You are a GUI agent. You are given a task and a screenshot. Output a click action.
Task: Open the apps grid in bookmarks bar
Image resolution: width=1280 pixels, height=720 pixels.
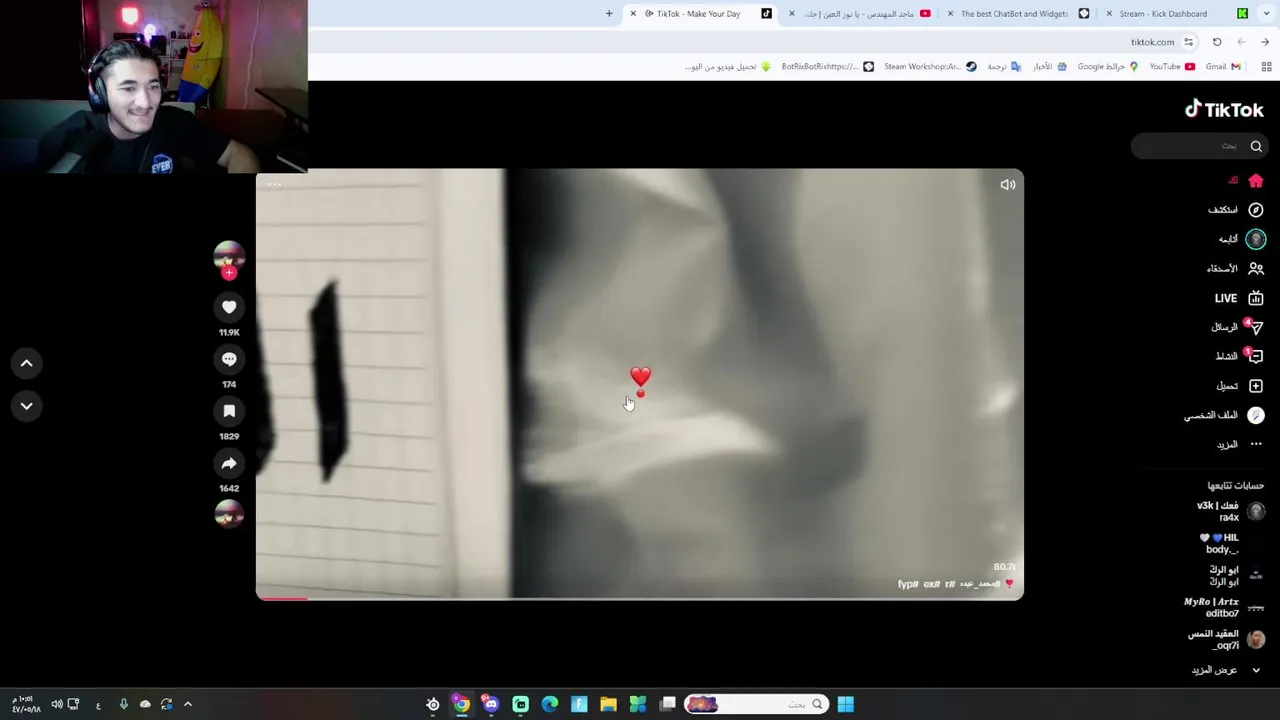click(x=1266, y=67)
